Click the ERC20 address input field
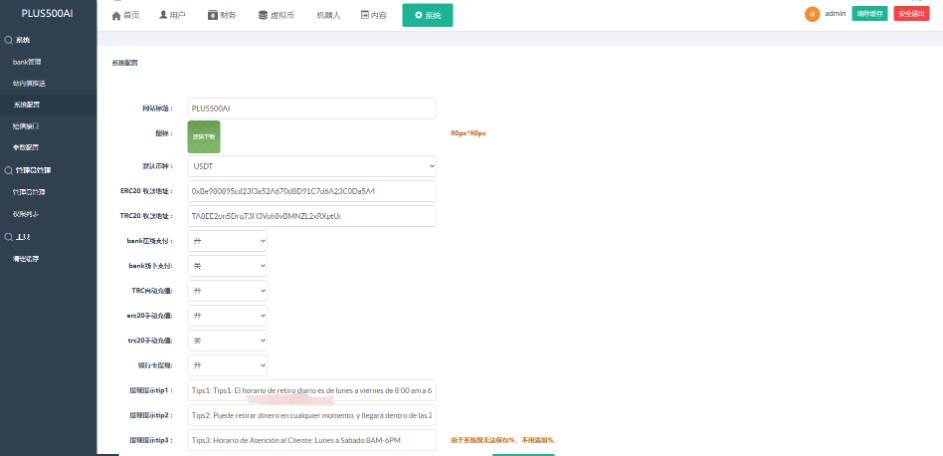The width and height of the screenshot is (943, 456). point(312,191)
